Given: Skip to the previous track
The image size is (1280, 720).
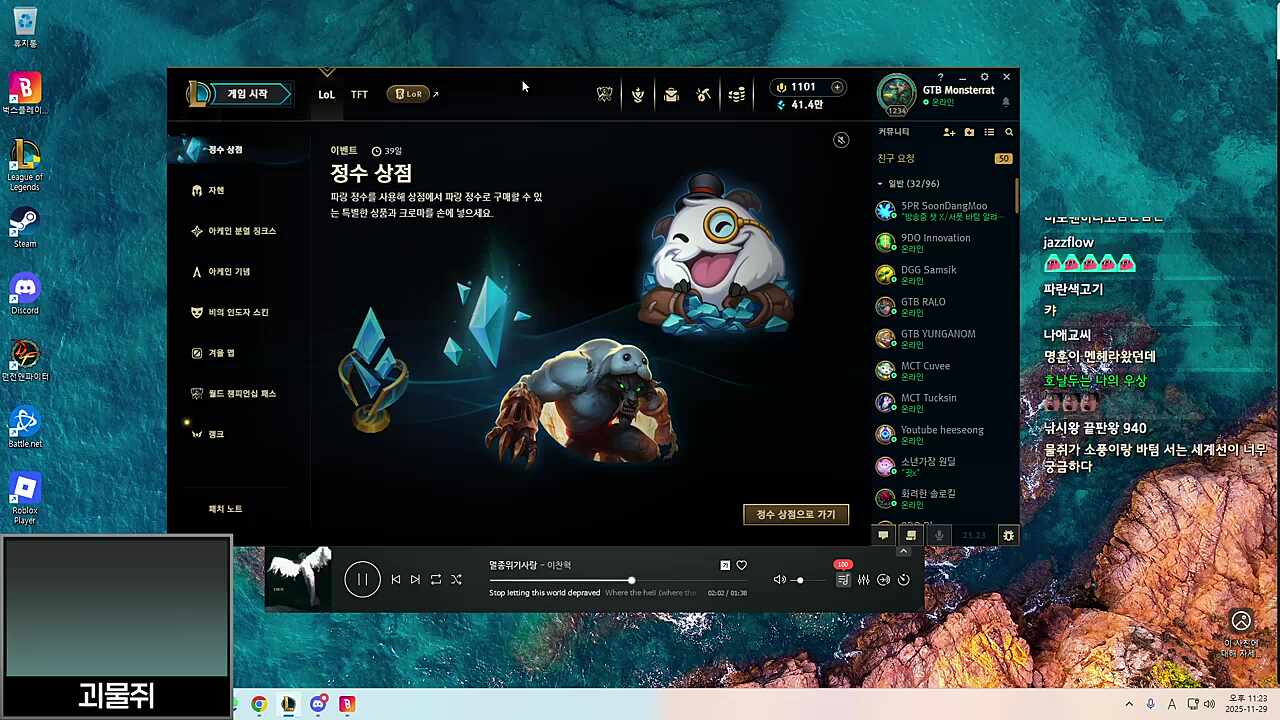Looking at the screenshot, I should click(x=396, y=579).
